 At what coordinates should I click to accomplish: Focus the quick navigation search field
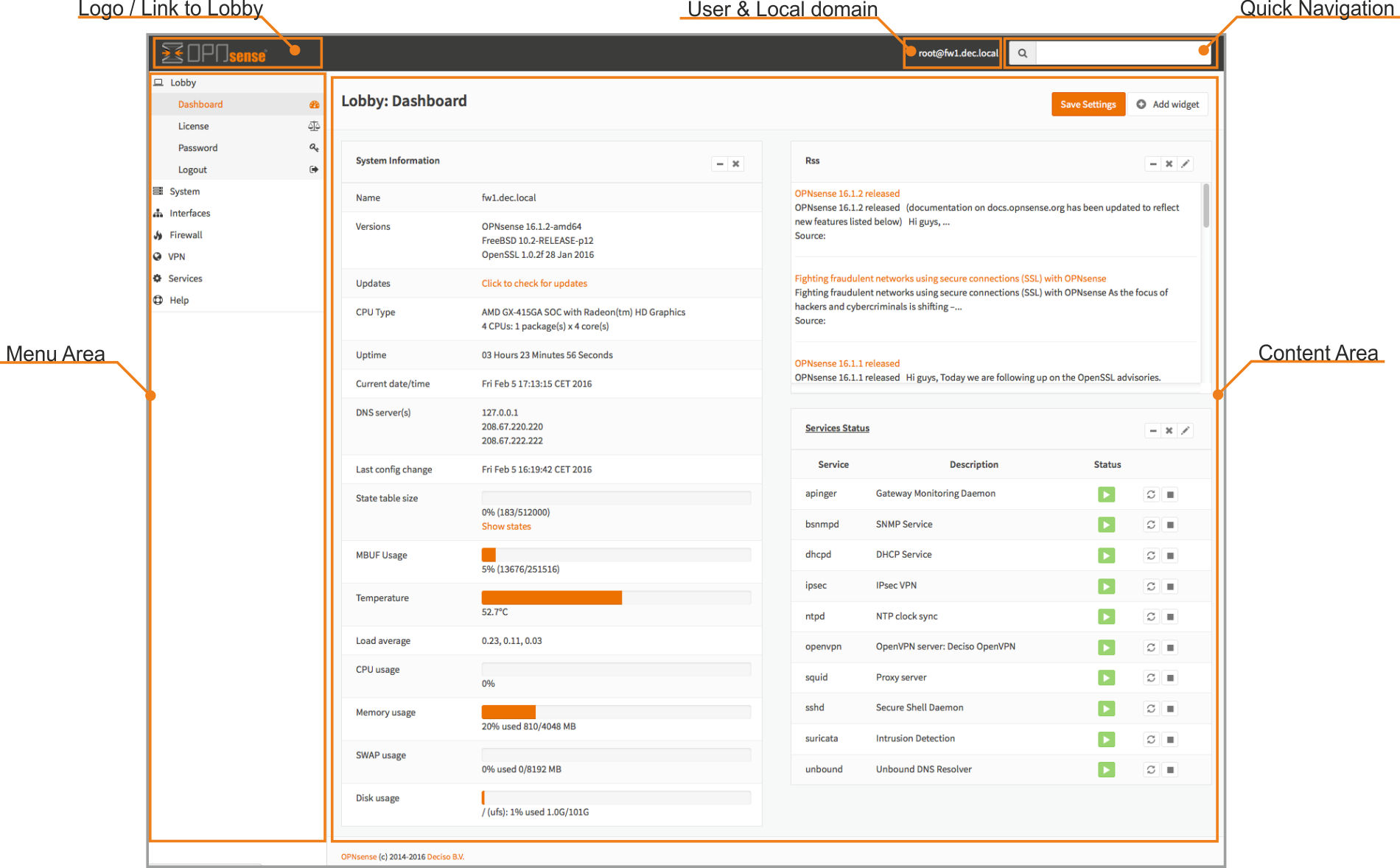coord(1123,53)
